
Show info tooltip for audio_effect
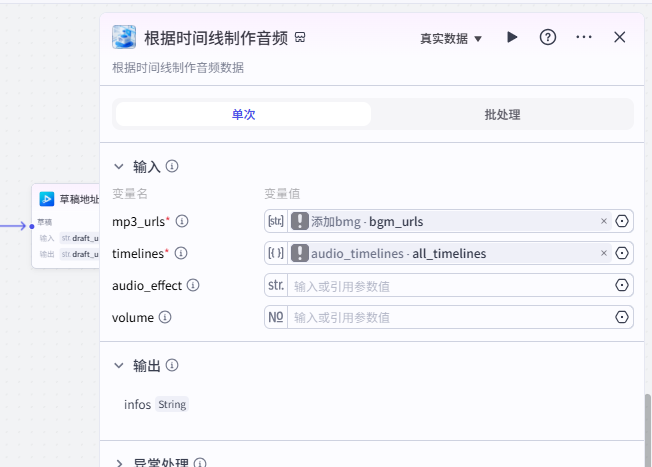[x=193, y=285]
